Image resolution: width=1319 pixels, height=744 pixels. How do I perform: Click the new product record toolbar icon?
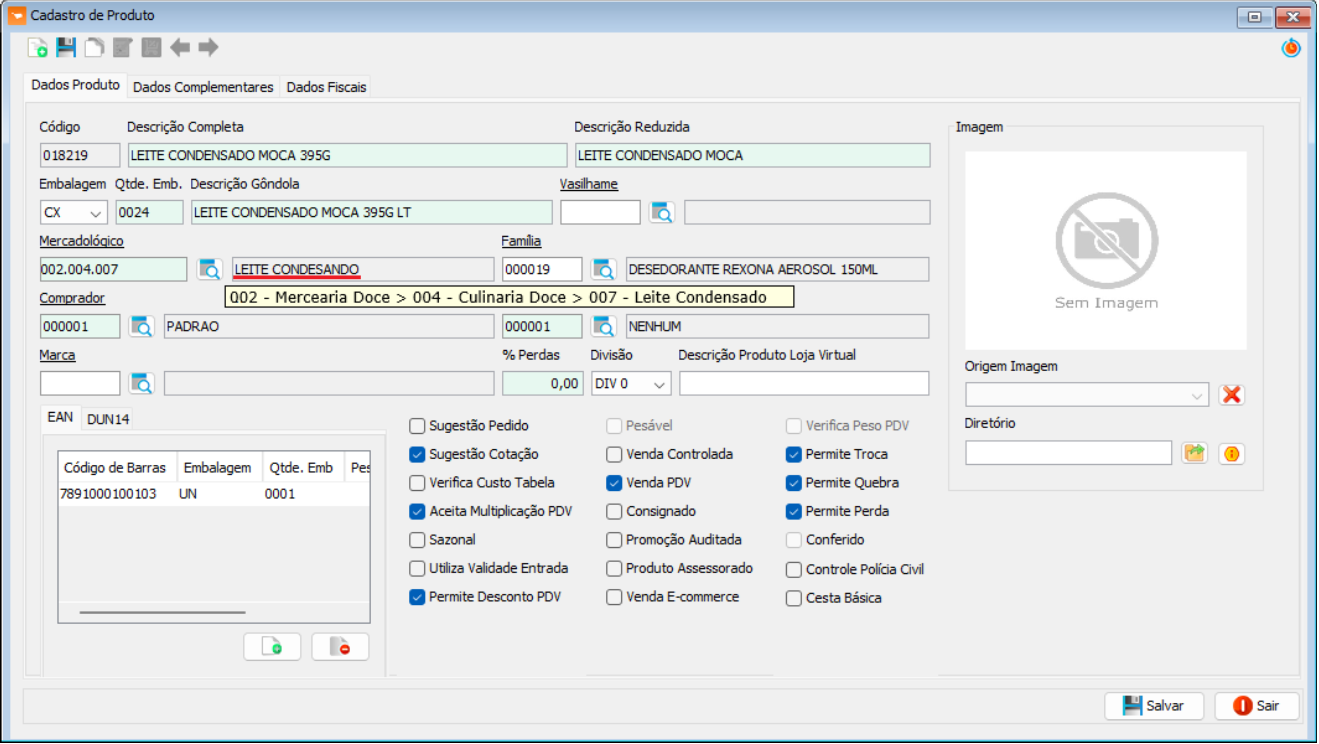[x=38, y=47]
